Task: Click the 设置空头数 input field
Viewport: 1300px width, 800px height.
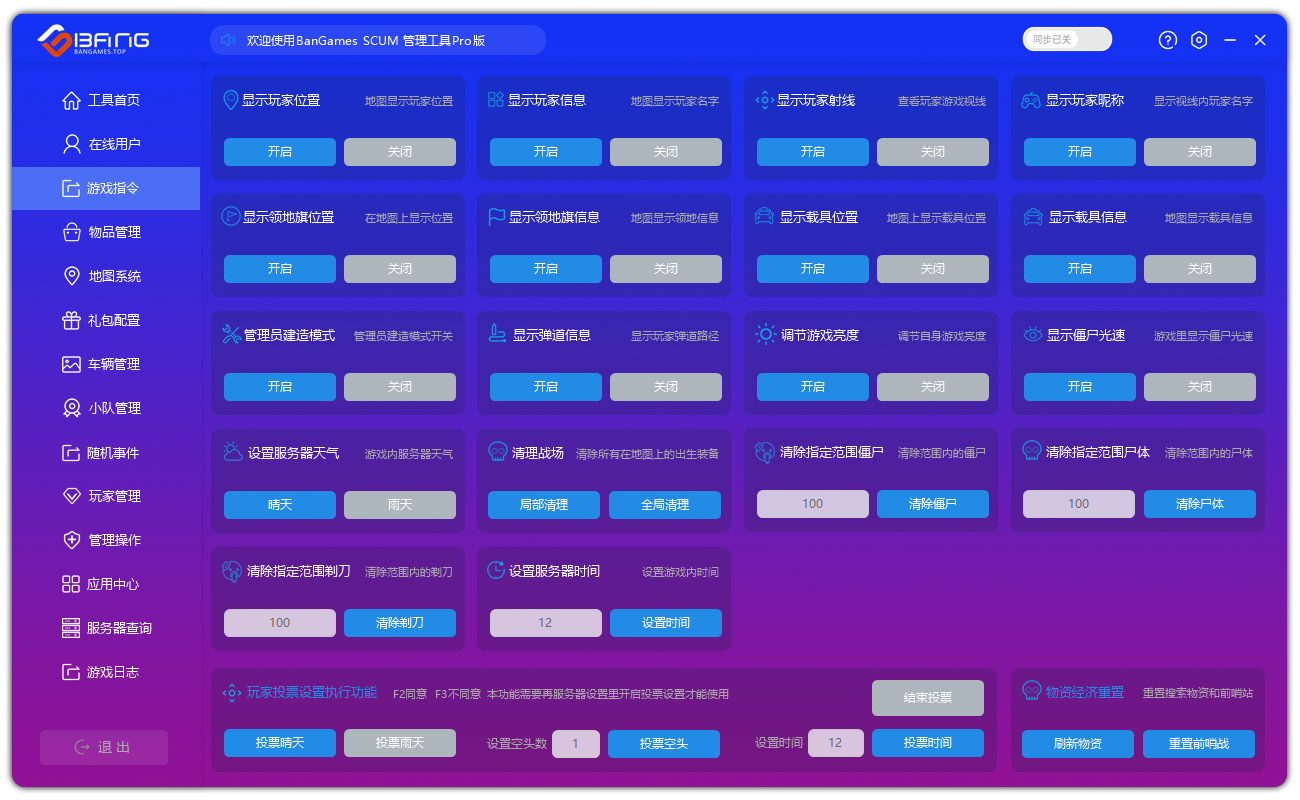Action: tap(575, 744)
